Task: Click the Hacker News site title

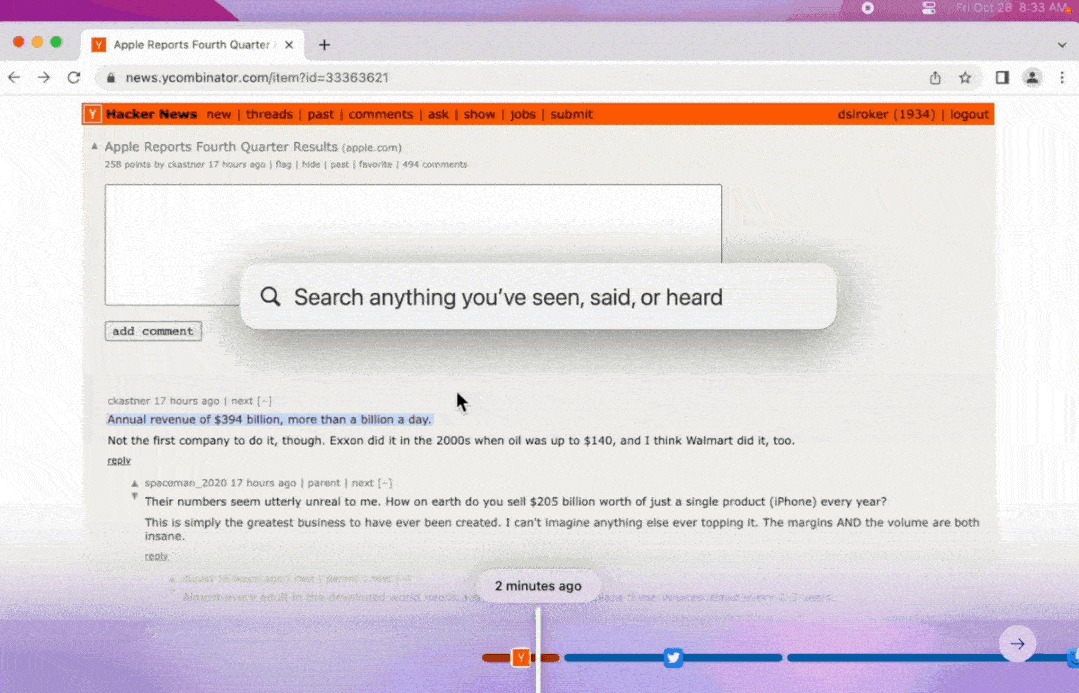Action: (x=151, y=114)
